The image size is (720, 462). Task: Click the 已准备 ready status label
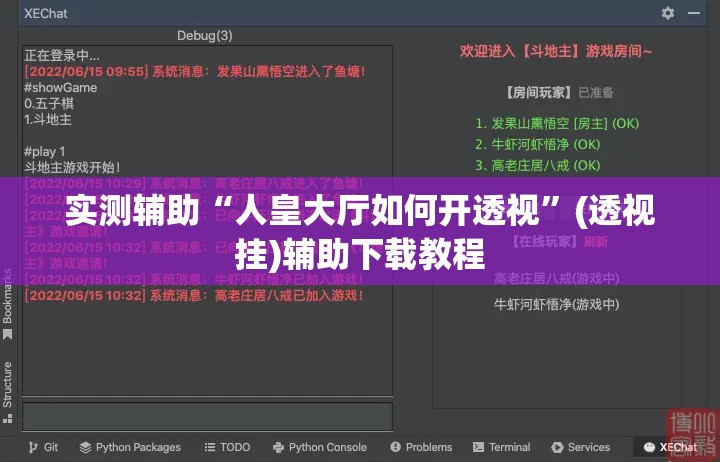point(596,93)
